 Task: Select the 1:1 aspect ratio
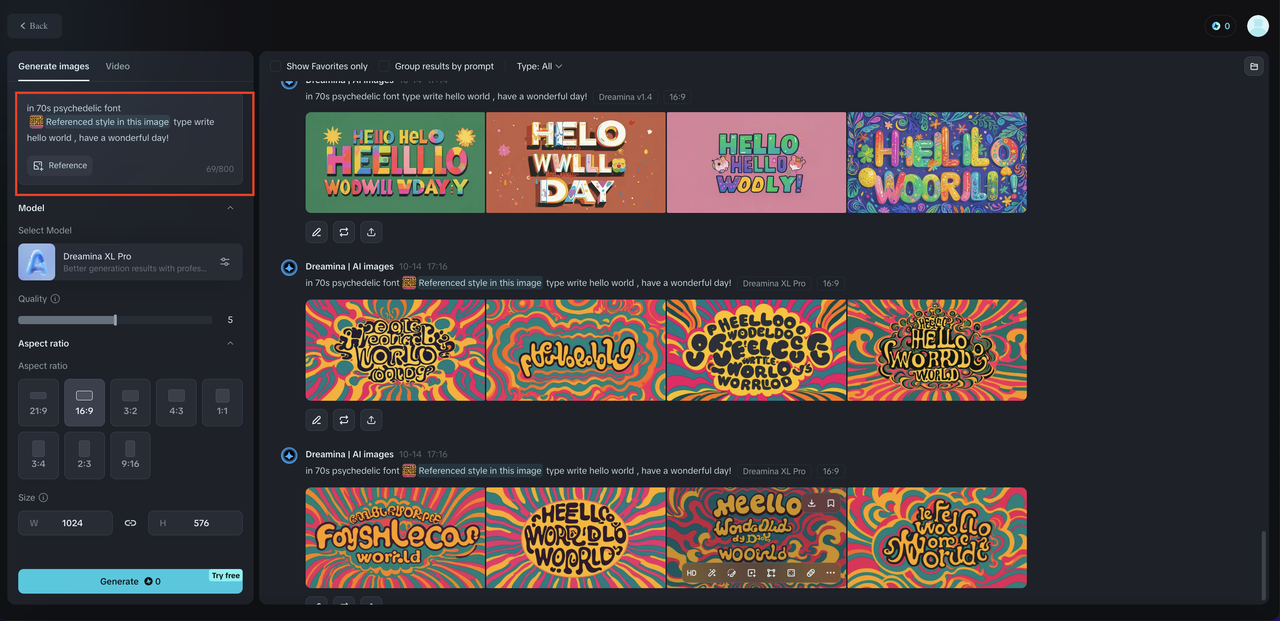pos(222,403)
